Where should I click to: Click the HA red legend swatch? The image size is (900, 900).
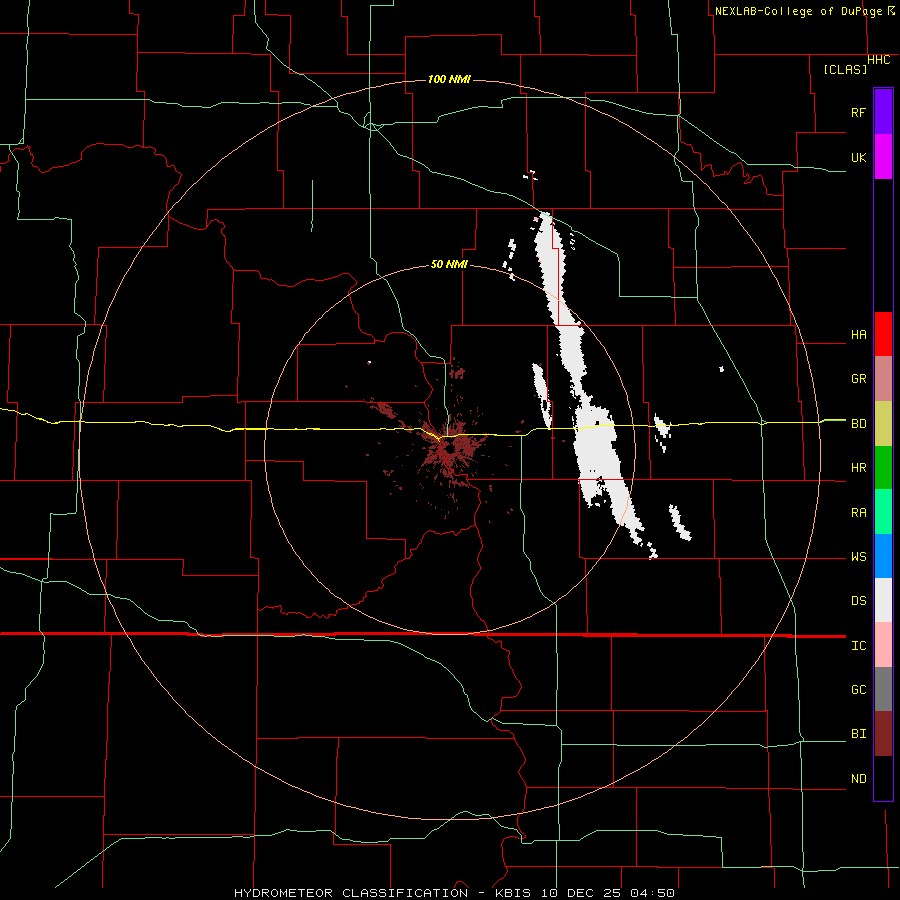(883, 334)
